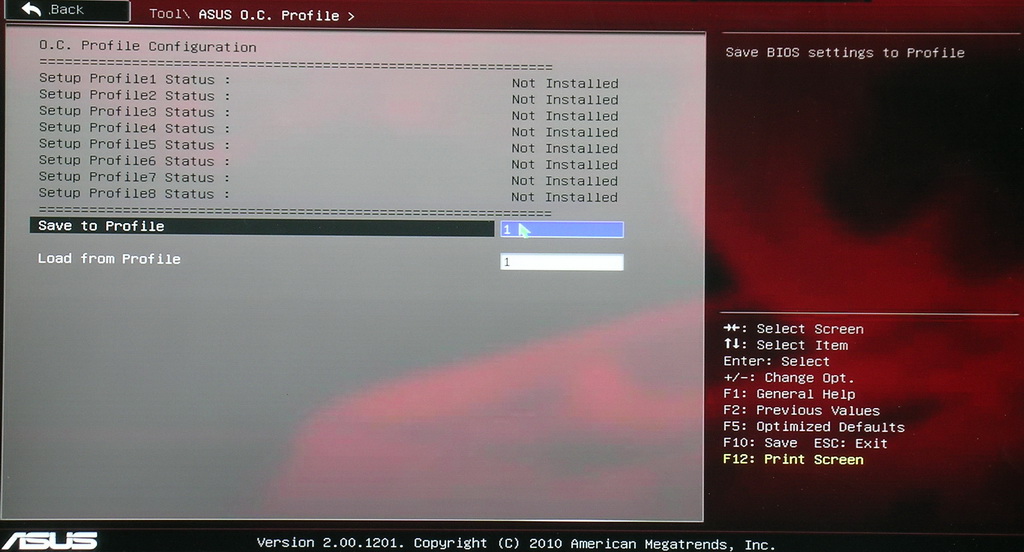Click Setup Profile6 Status label
The image size is (1024, 552).
pyautogui.click(x=135, y=161)
